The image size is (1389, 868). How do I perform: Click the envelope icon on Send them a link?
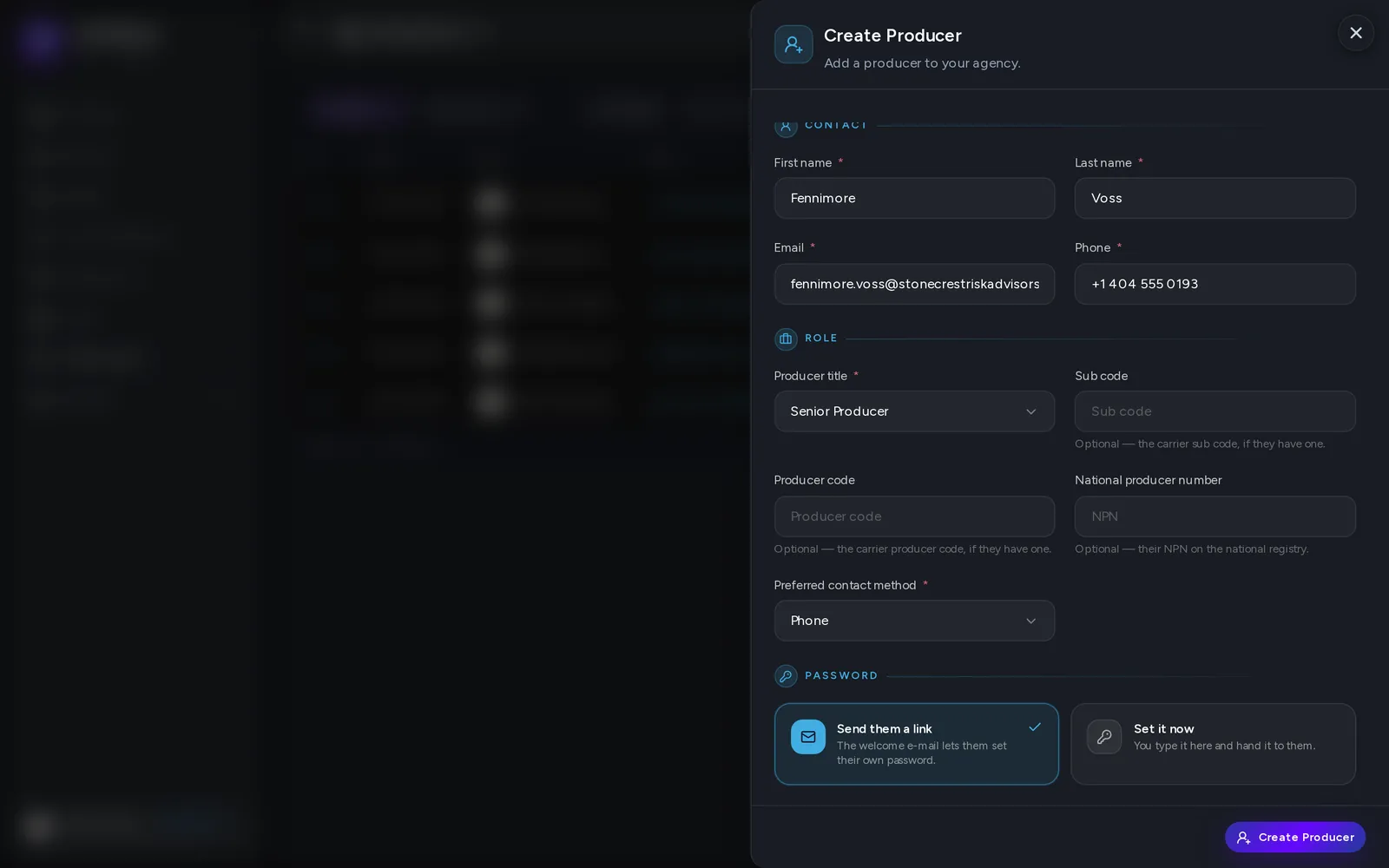tap(808, 737)
